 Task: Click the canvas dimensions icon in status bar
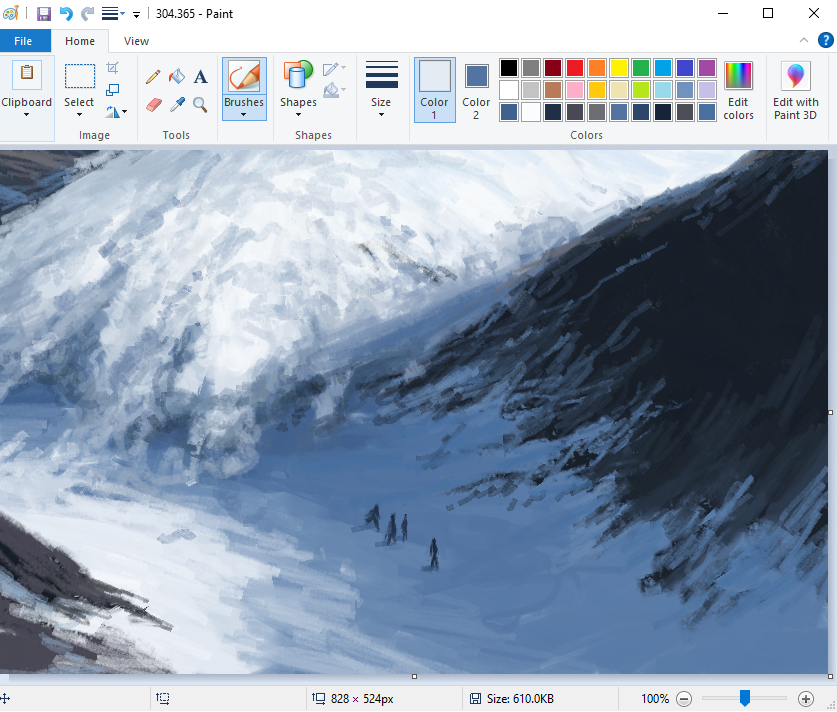tap(319, 698)
